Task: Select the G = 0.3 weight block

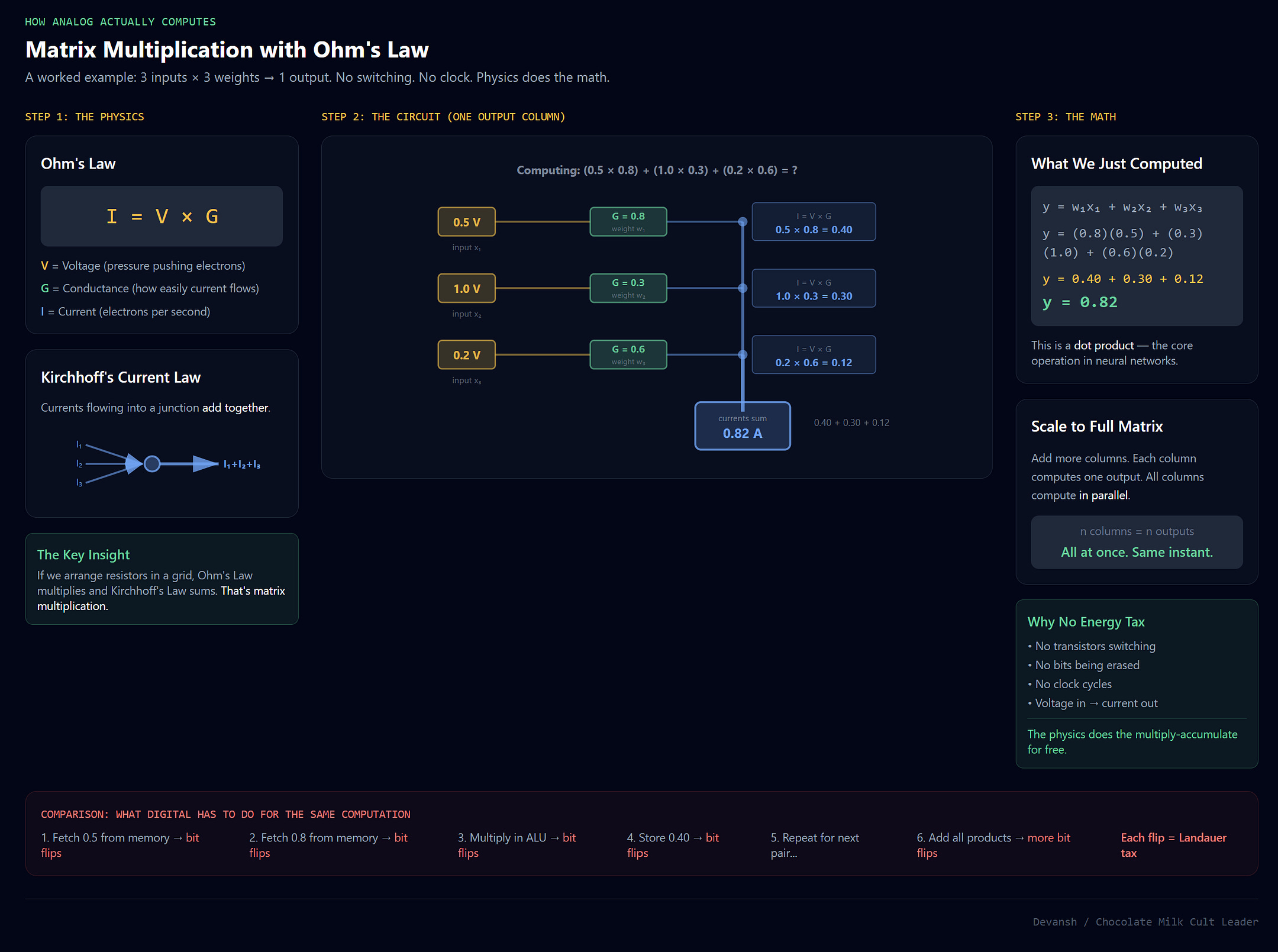Action: pyautogui.click(x=628, y=288)
